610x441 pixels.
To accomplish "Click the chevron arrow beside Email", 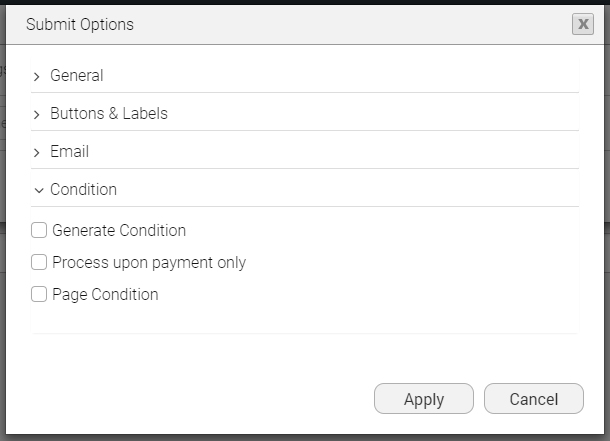I will 37,152.
